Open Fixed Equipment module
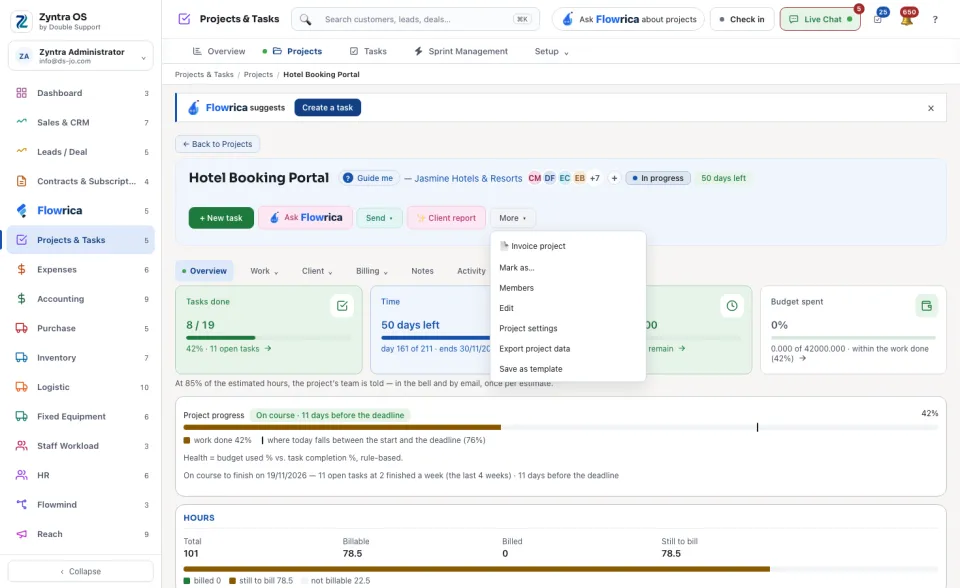 pos(81,416)
